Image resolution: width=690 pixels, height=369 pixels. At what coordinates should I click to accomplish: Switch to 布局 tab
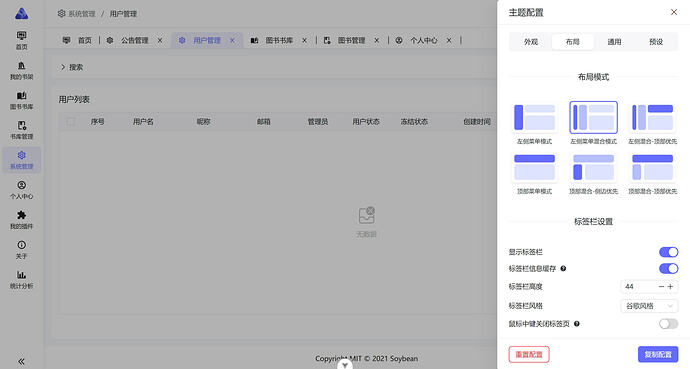573,42
